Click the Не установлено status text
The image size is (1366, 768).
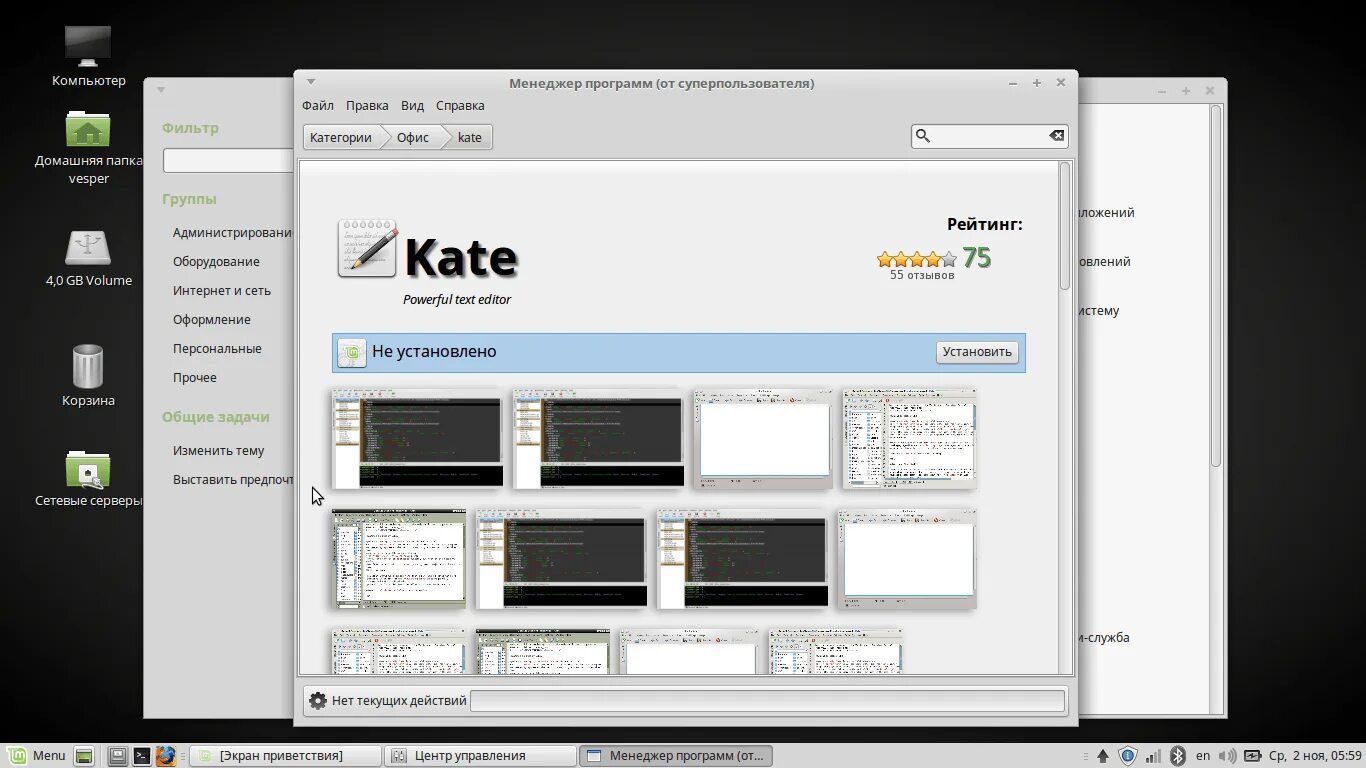pyautogui.click(x=434, y=352)
